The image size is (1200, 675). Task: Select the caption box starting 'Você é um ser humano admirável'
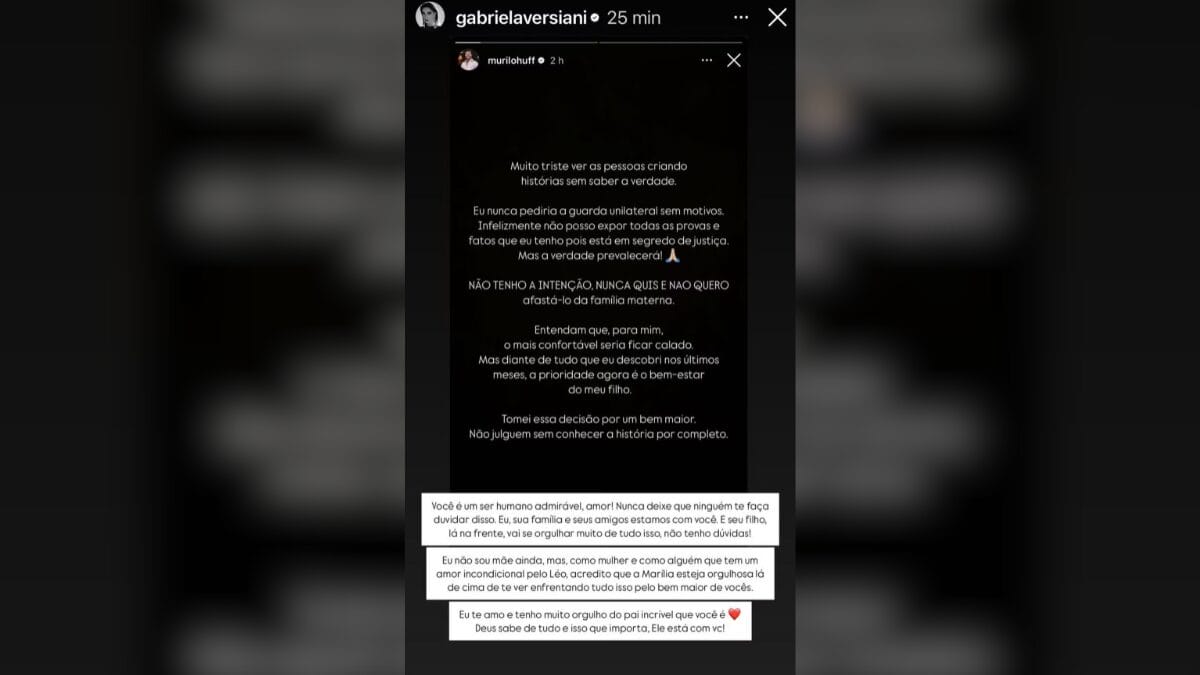[600, 519]
